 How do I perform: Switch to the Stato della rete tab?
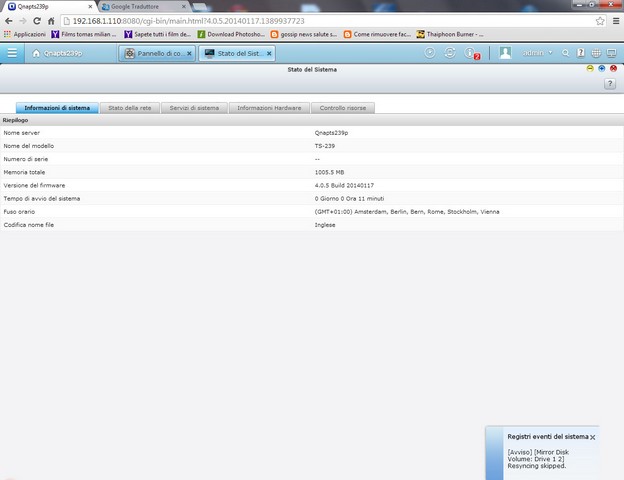tap(130, 107)
